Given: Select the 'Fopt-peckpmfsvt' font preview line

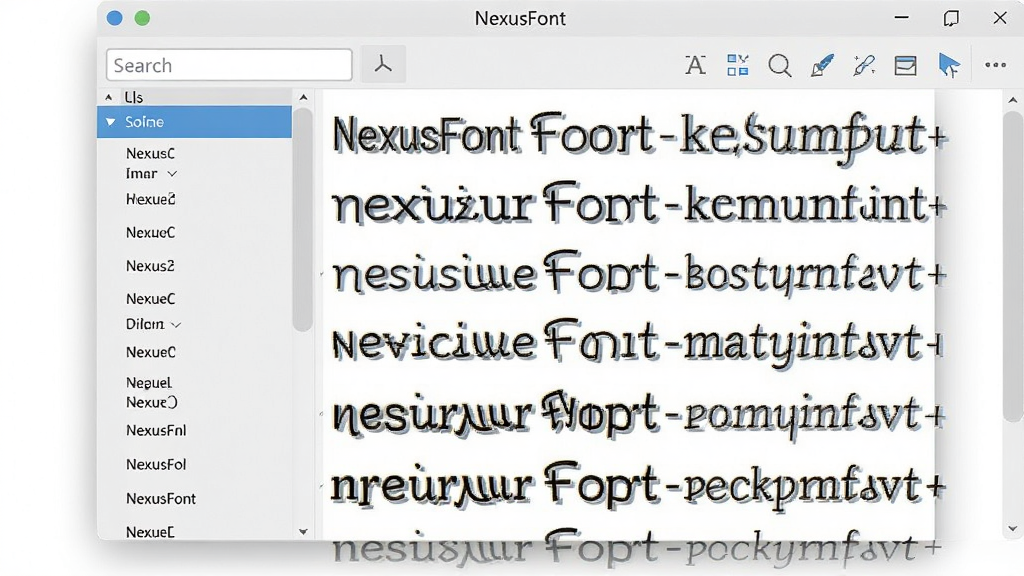Looking at the screenshot, I should [x=638, y=486].
